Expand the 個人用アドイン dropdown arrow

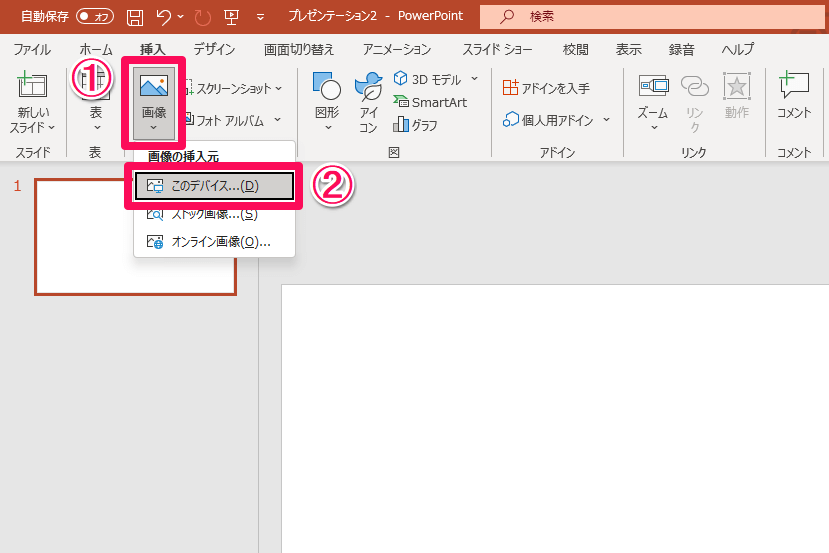coord(606,120)
